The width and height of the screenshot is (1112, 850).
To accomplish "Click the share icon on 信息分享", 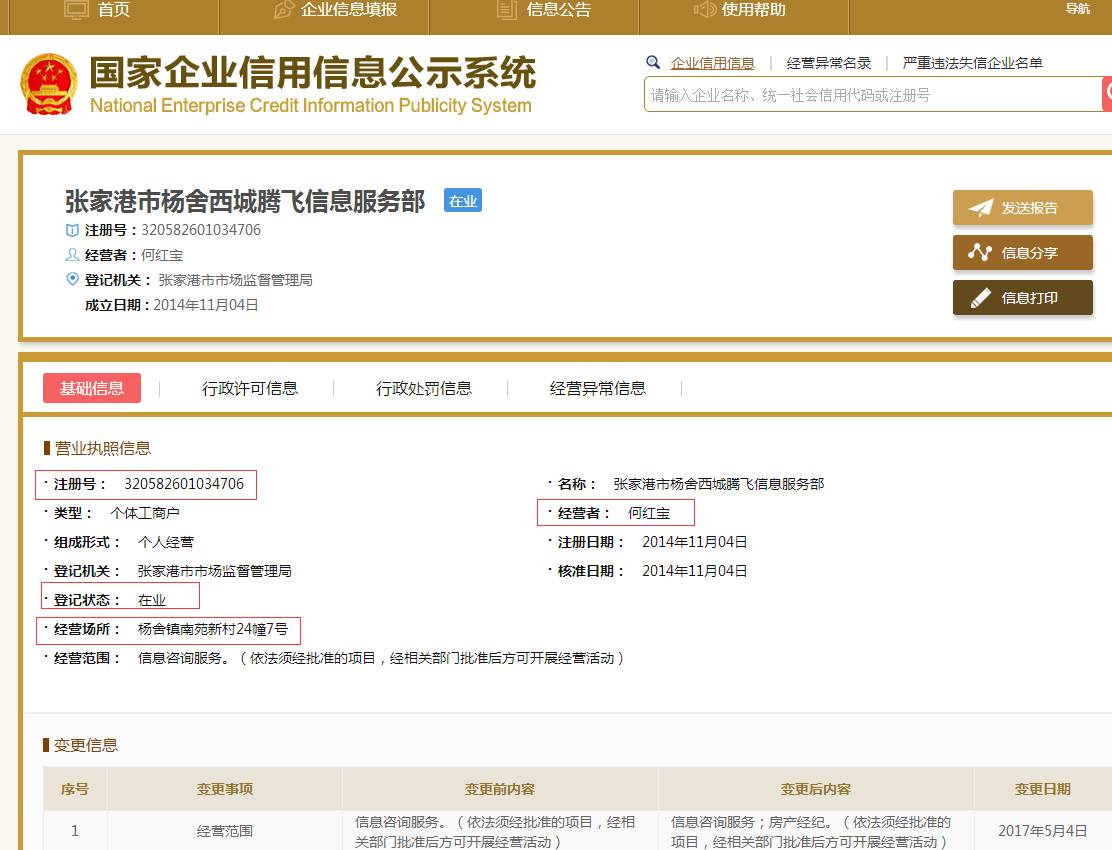I will click(x=981, y=253).
